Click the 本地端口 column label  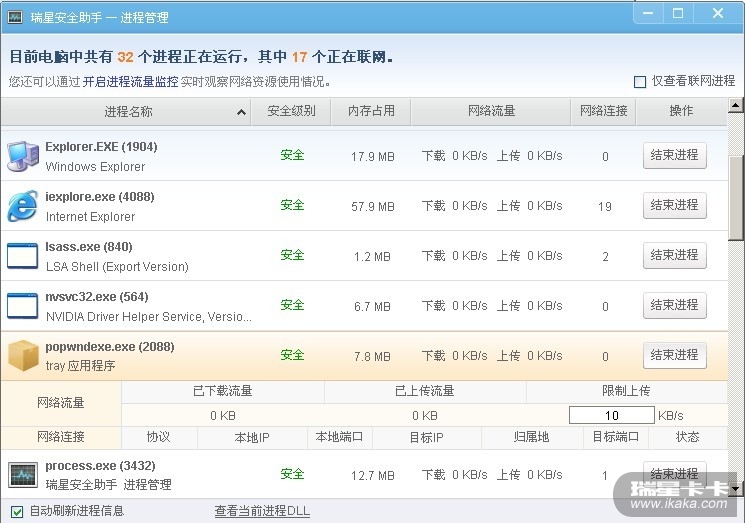click(x=339, y=437)
